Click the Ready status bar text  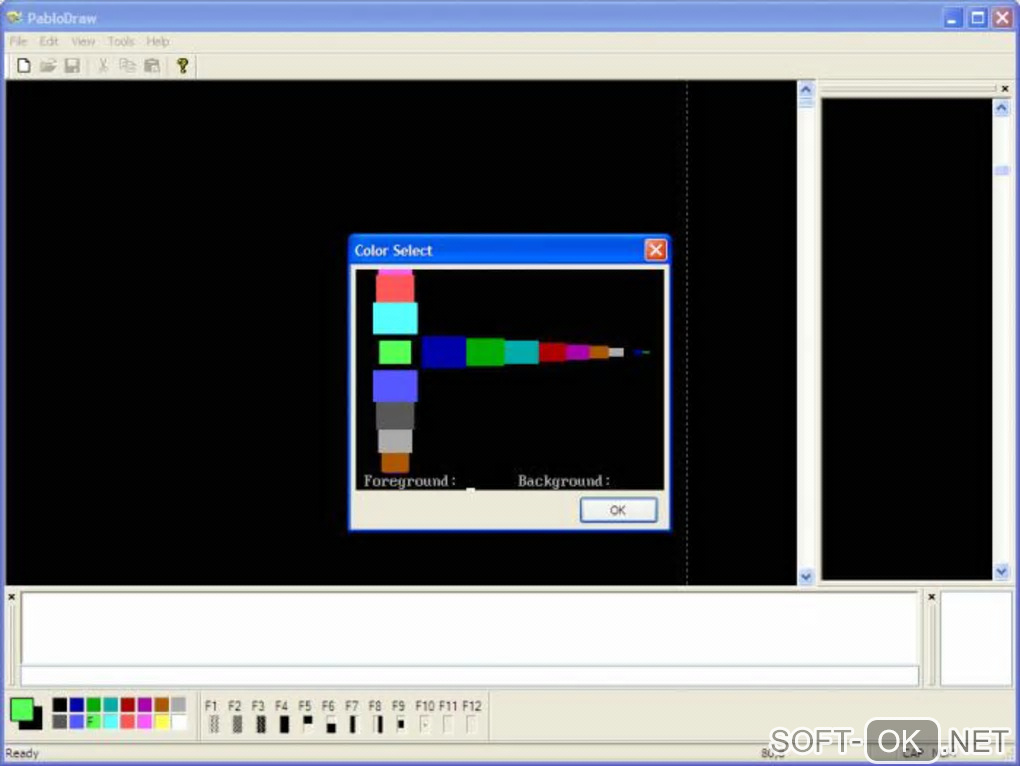point(22,753)
